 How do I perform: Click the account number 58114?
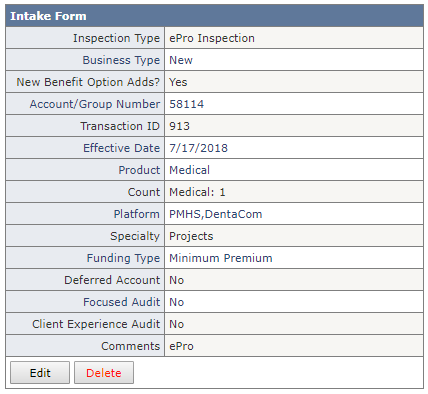(186, 104)
